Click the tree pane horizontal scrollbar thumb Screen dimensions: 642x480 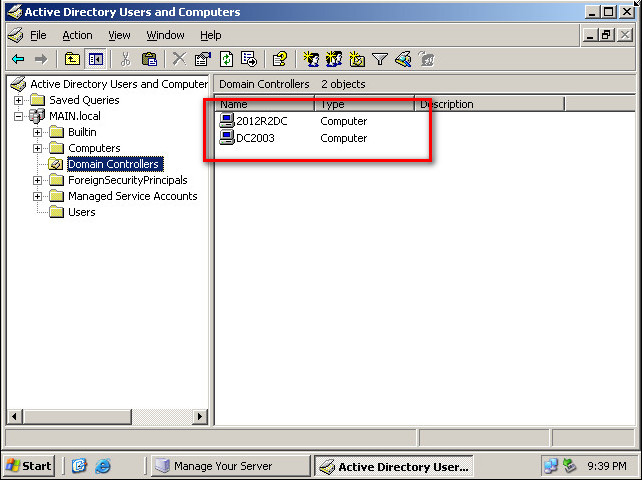(x=77, y=417)
